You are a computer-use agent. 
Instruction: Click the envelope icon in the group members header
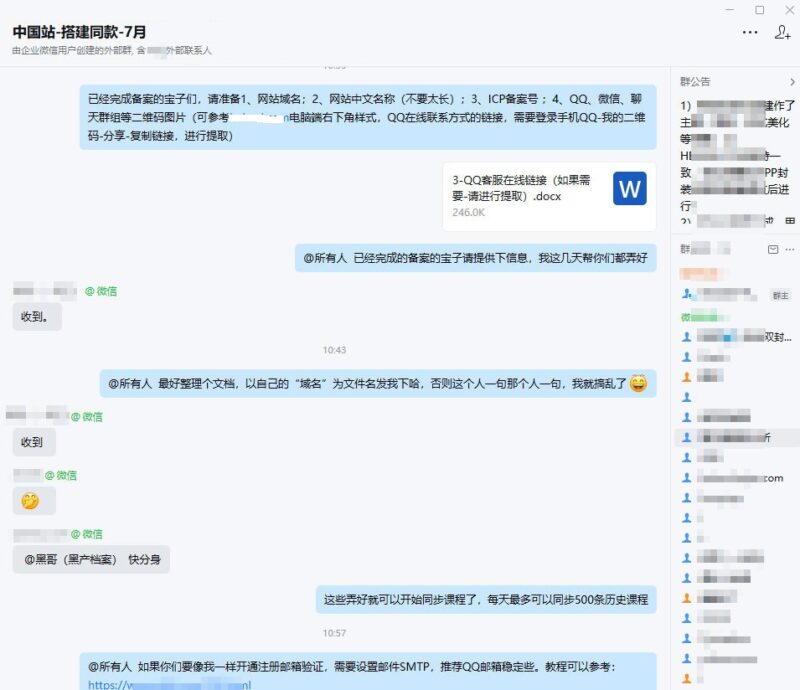773,250
